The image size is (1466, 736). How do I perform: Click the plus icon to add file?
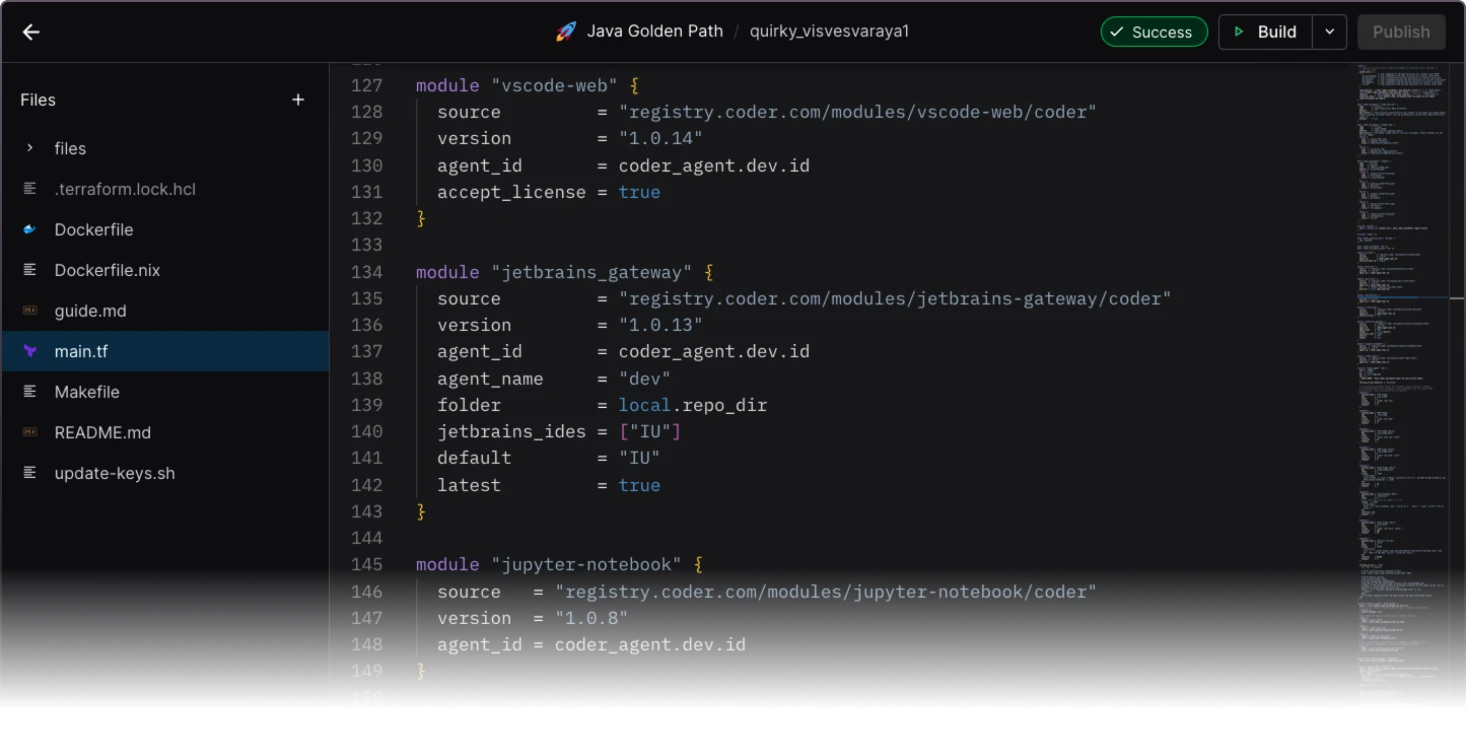[x=298, y=100]
